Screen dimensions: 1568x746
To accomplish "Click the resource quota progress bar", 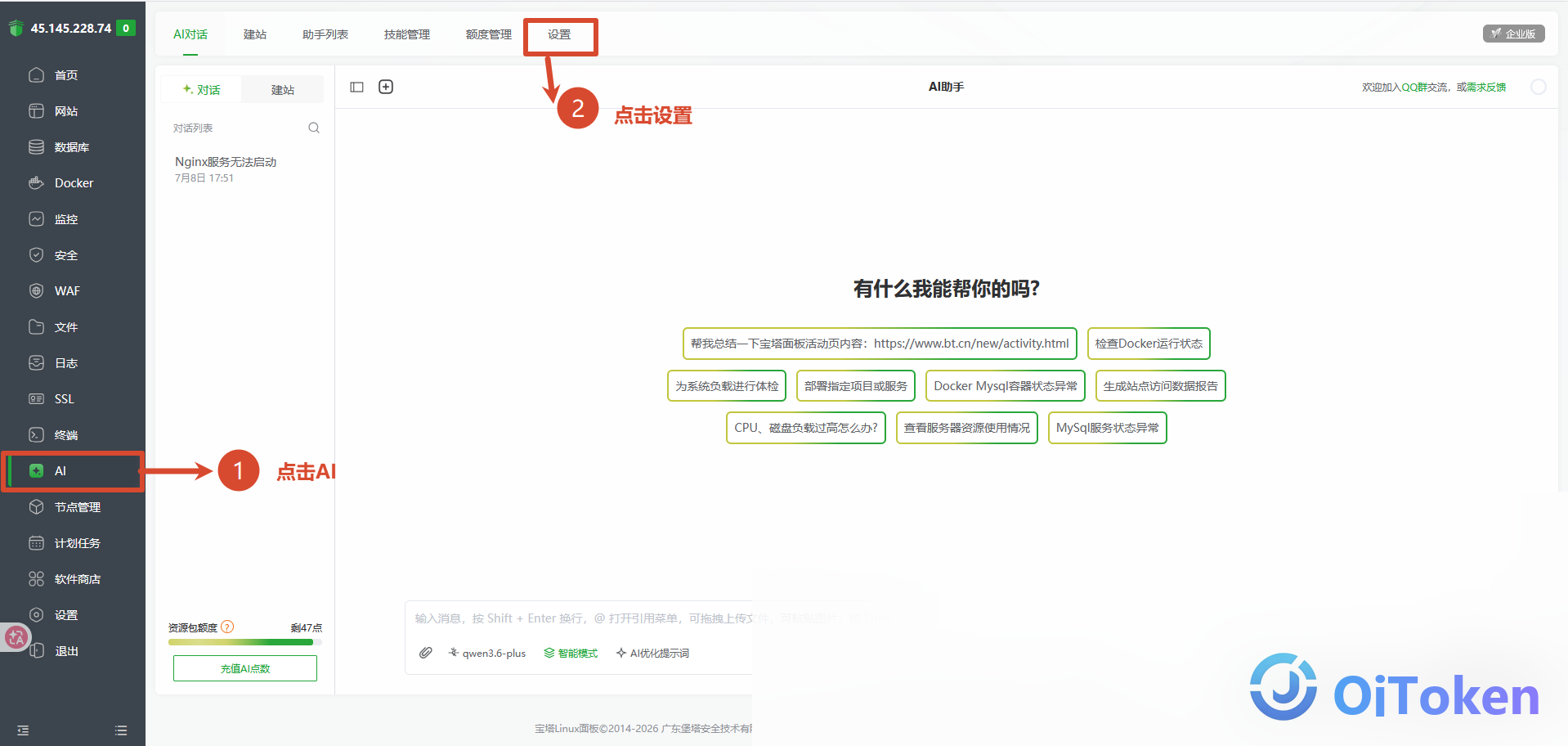I will pyautogui.click(x=245, y=642).
